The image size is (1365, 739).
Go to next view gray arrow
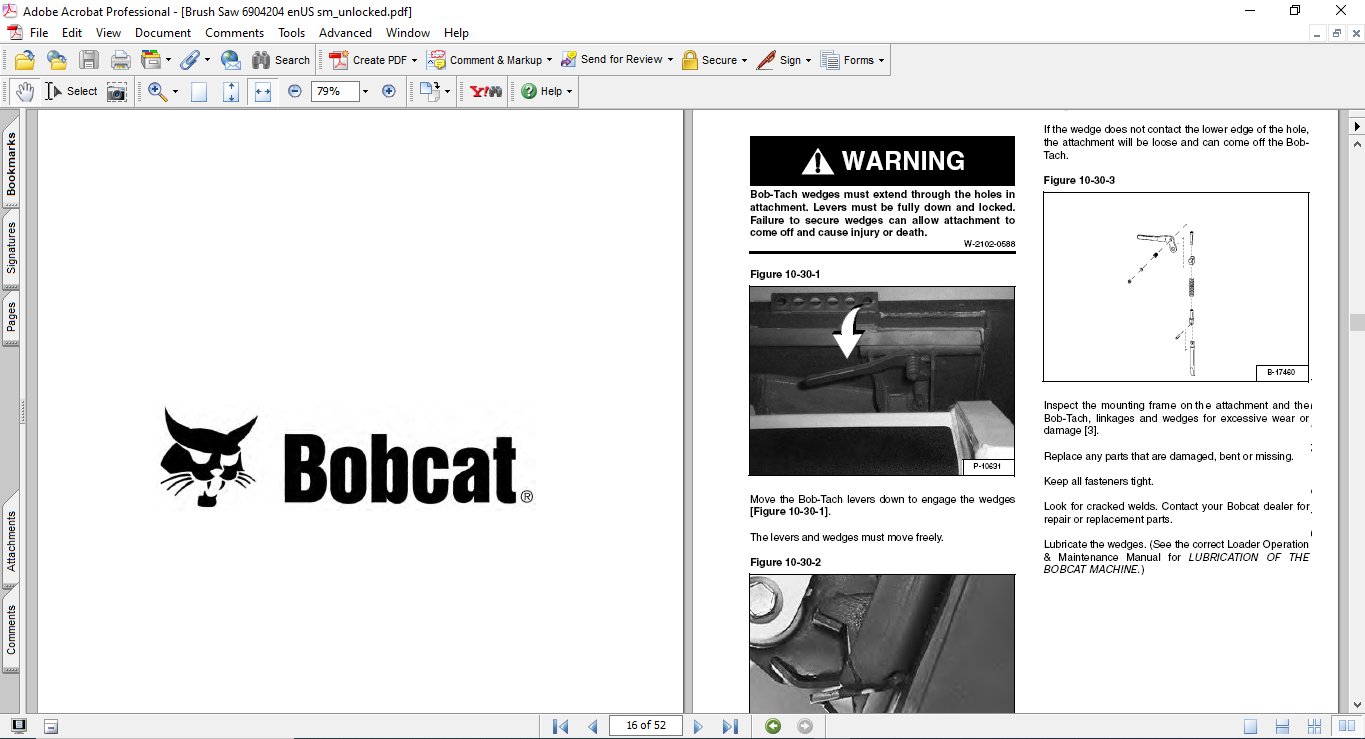(805, 726)
